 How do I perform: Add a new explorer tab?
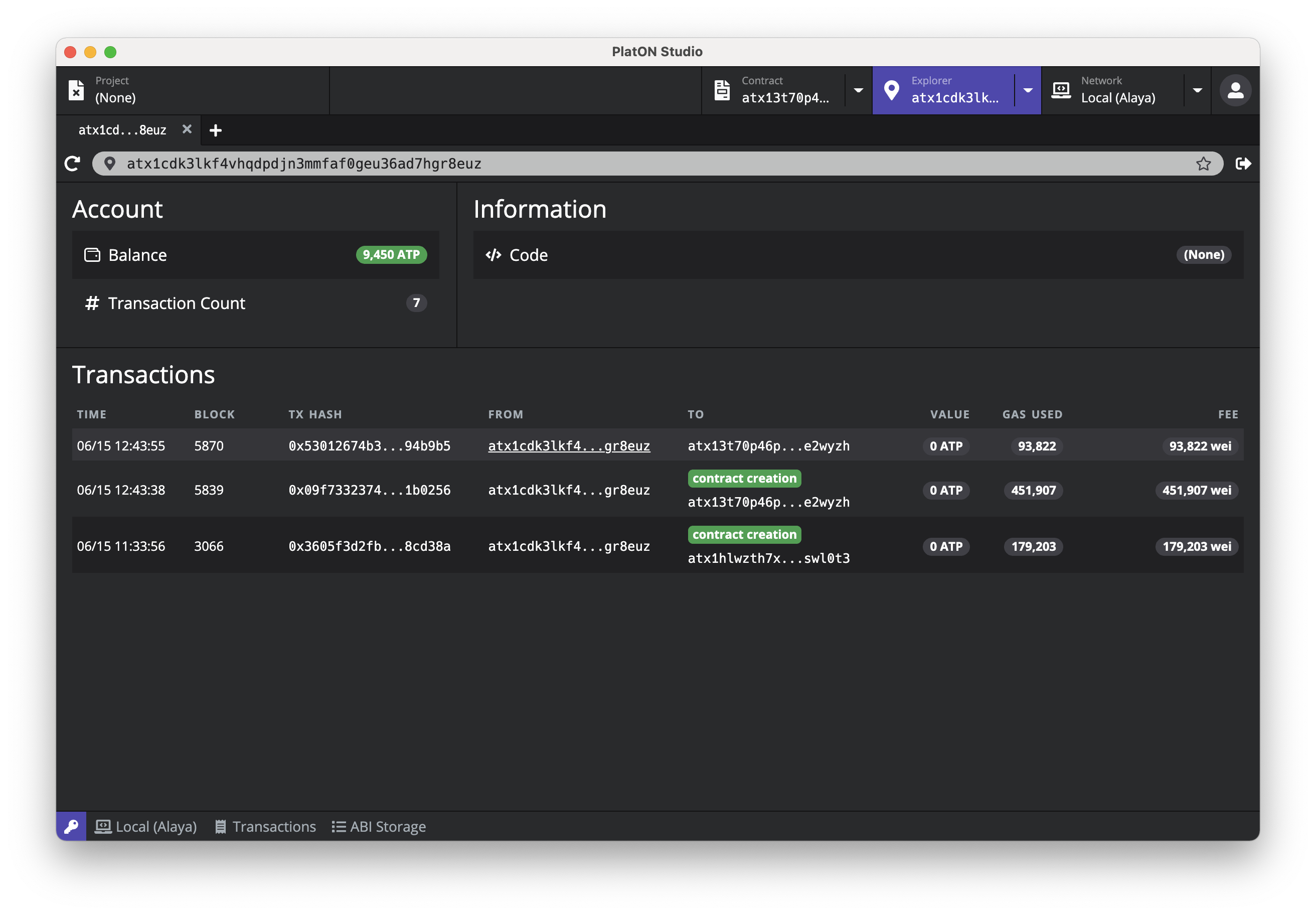coord(216,131)
